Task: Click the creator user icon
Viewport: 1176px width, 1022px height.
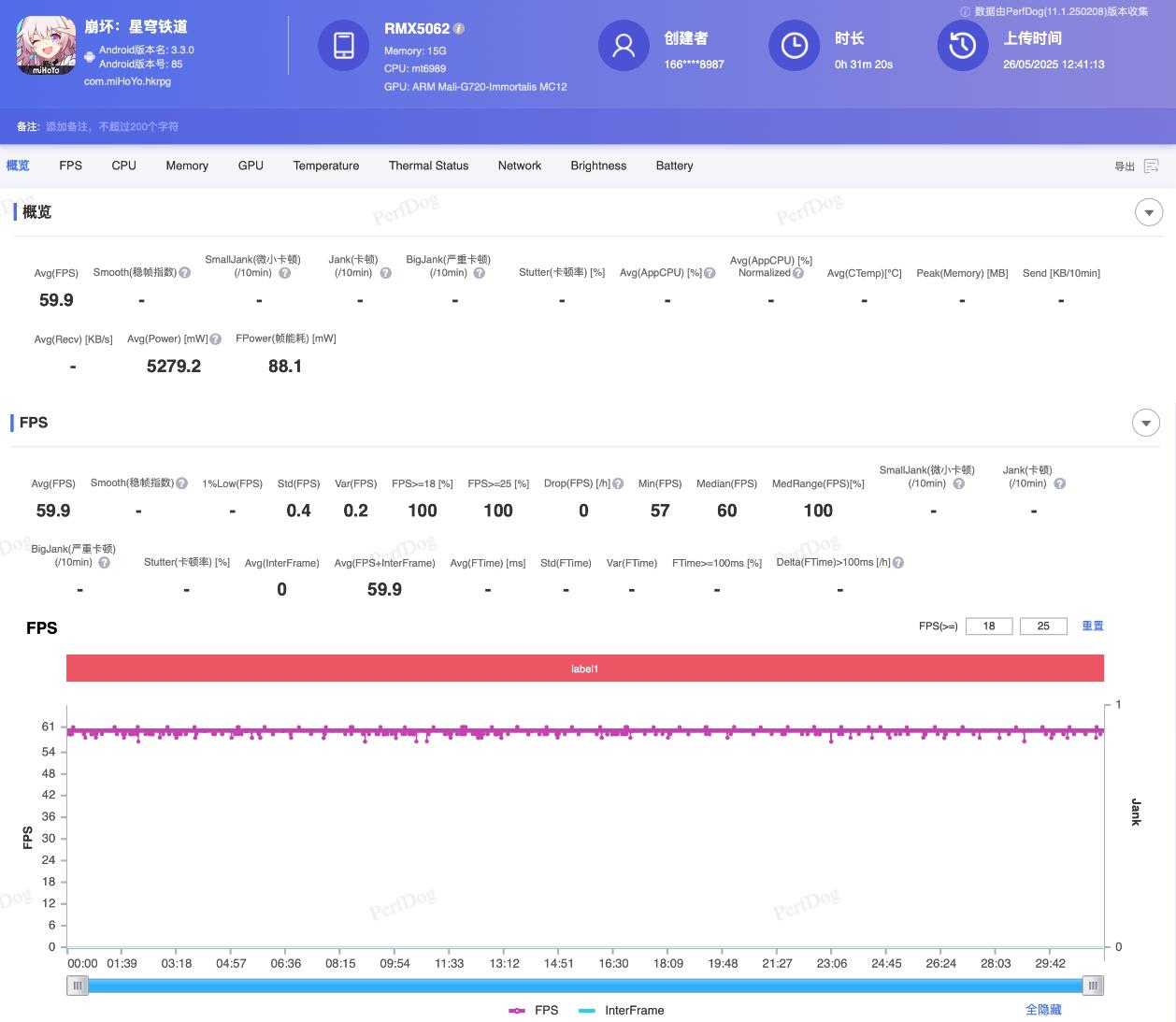Action: [624, 45]
